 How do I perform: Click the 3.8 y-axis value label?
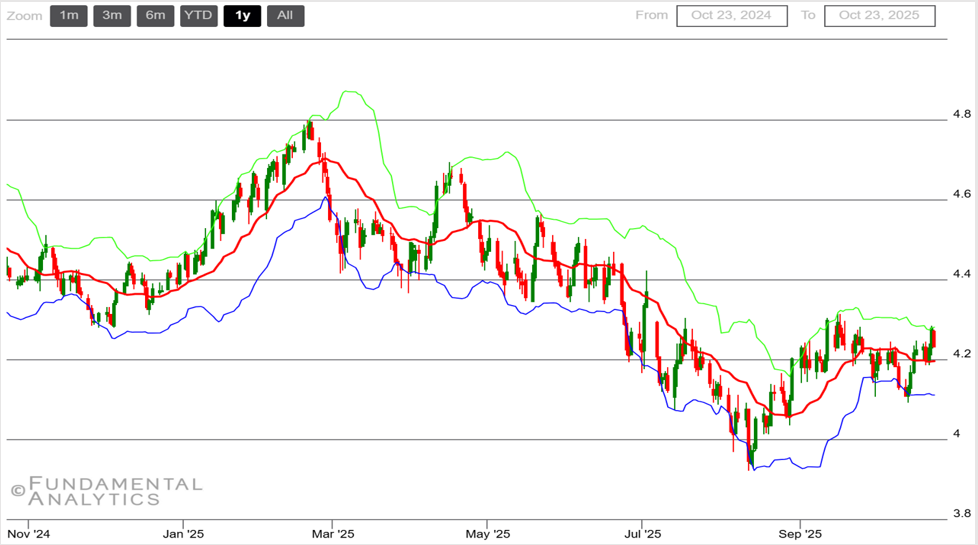[x=962, y=513]
